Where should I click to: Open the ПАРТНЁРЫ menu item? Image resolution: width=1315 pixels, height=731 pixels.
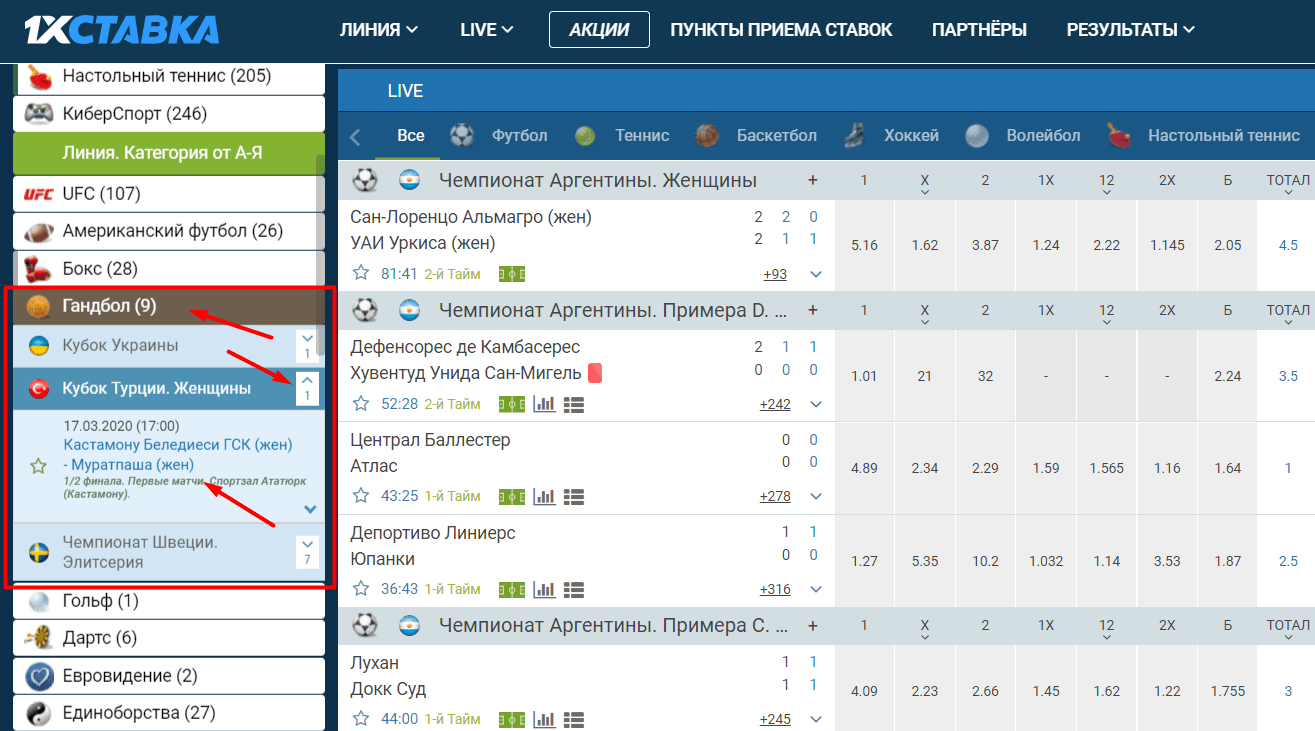(979, 30)
